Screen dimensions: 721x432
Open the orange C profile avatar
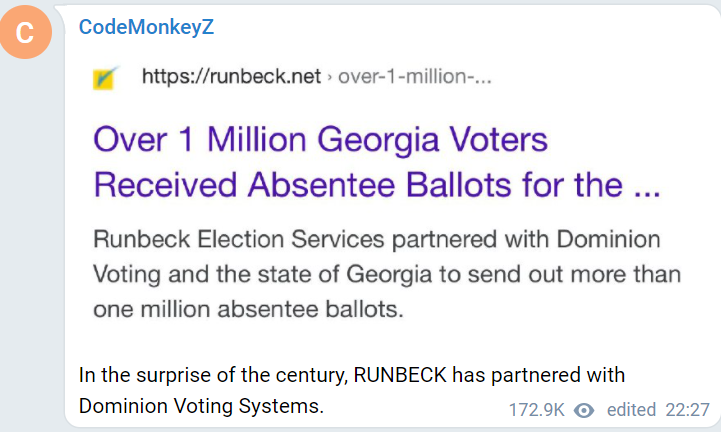click(25, 32)
